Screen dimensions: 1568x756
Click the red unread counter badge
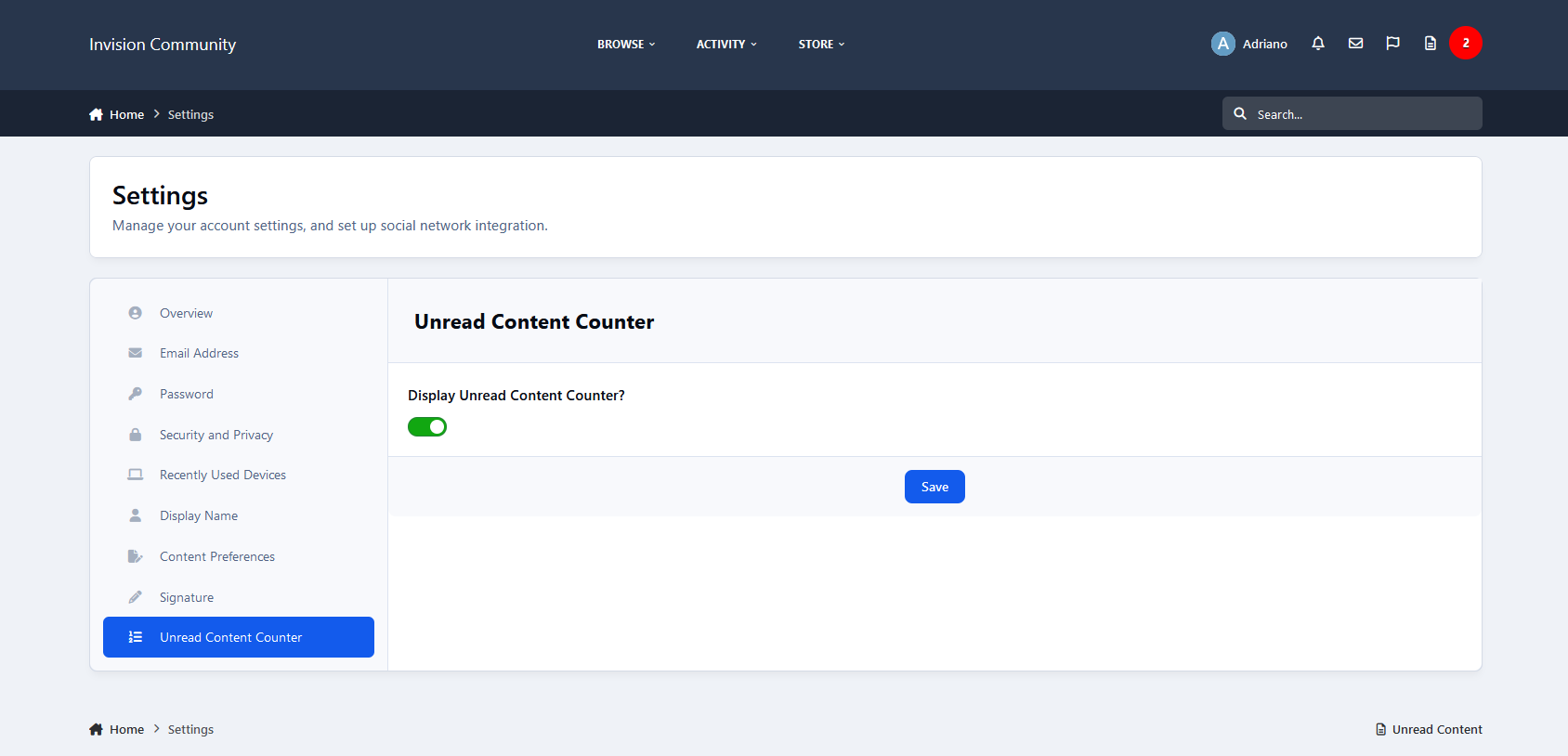click(1466, 43)
